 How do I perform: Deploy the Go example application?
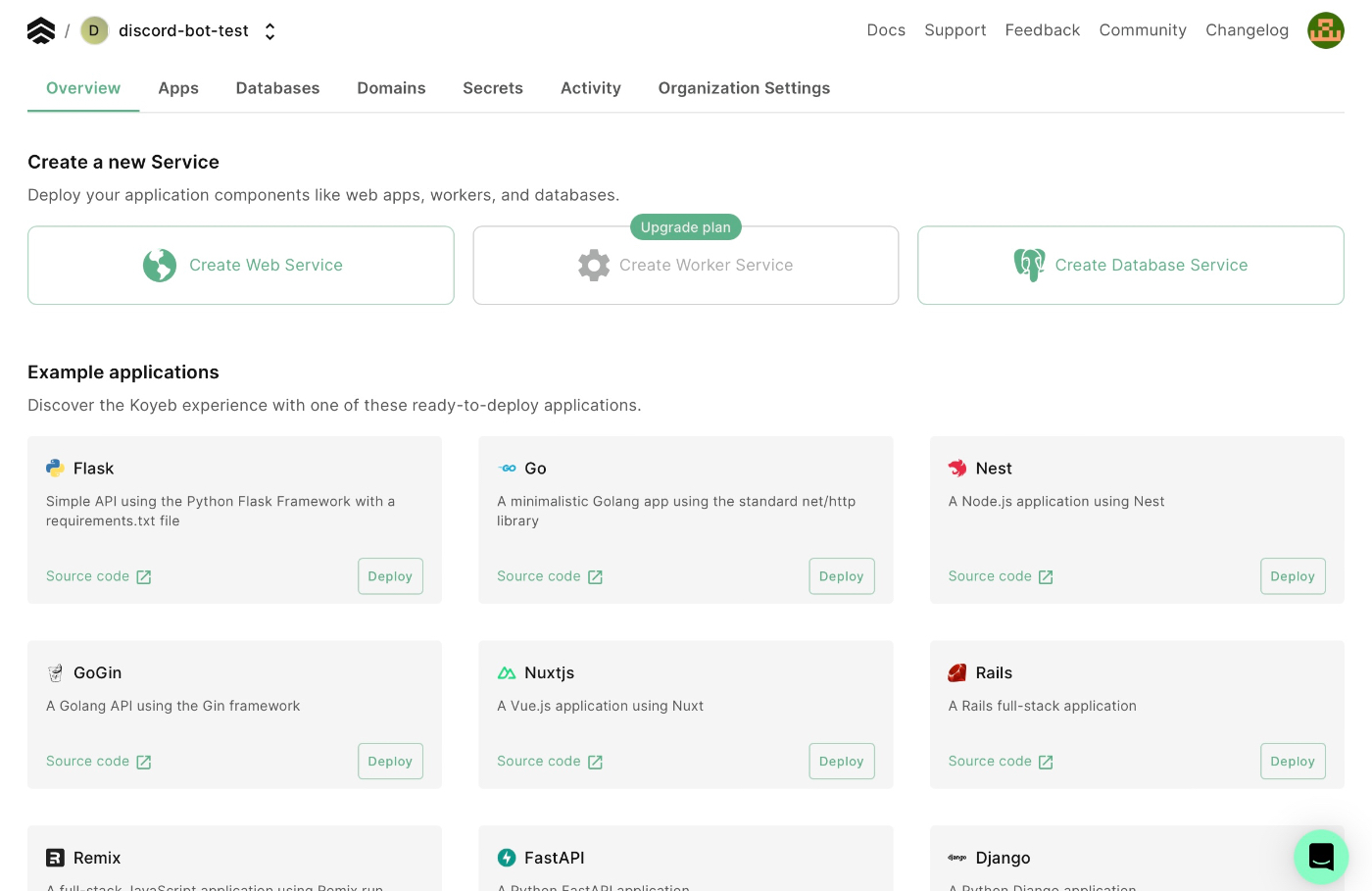[x=842, y=576]
